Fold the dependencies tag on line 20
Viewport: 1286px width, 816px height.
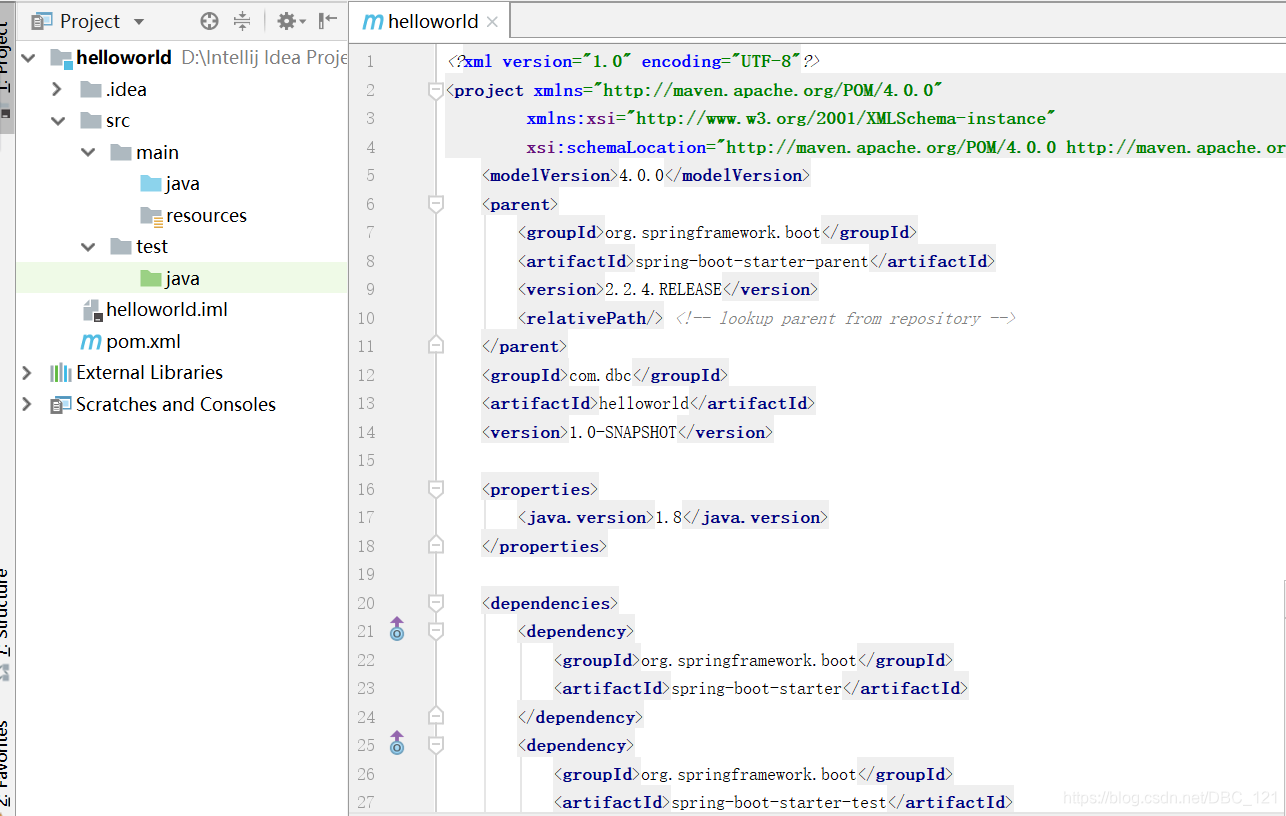click(435, 604)
